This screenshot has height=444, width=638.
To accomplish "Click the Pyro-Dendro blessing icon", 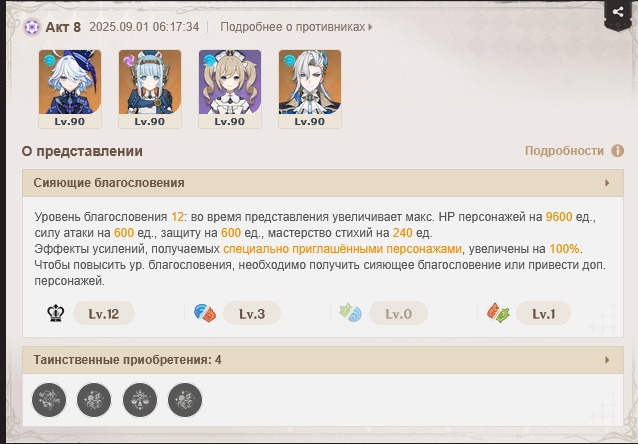I will coord(498,313).
